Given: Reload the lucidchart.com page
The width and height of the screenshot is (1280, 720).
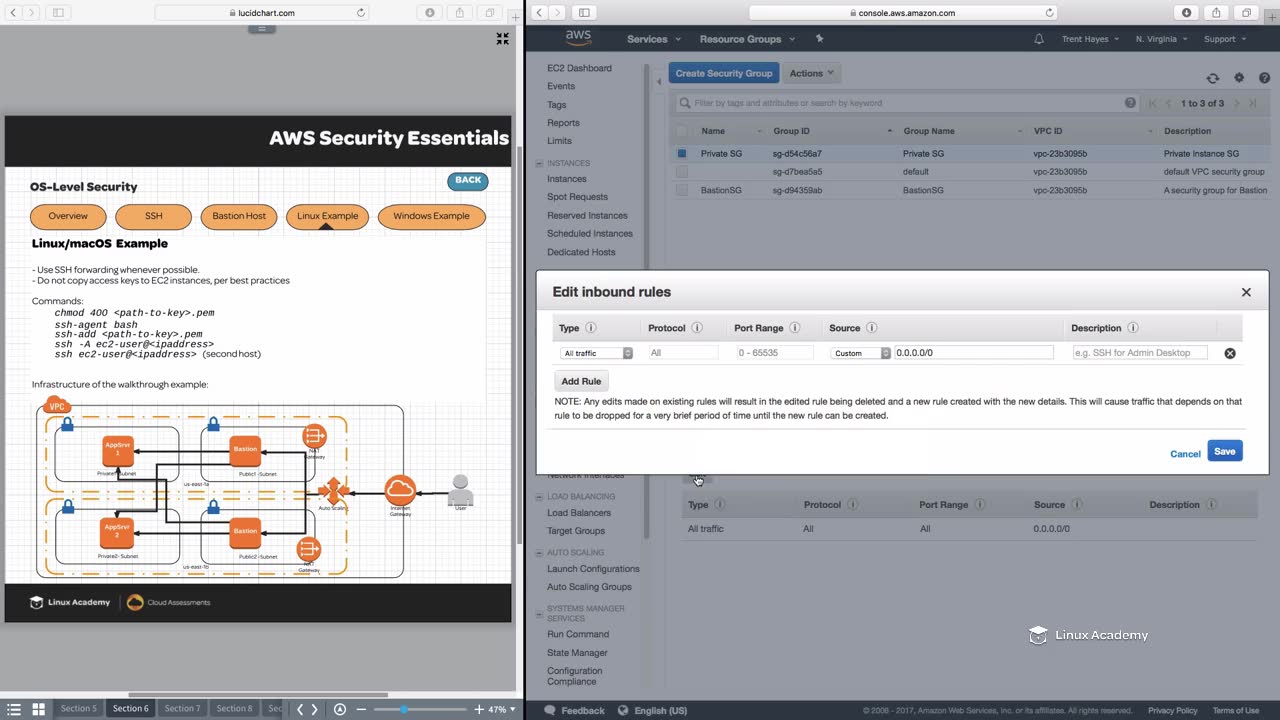Looking at the screenshot, I should pos(361,13).
